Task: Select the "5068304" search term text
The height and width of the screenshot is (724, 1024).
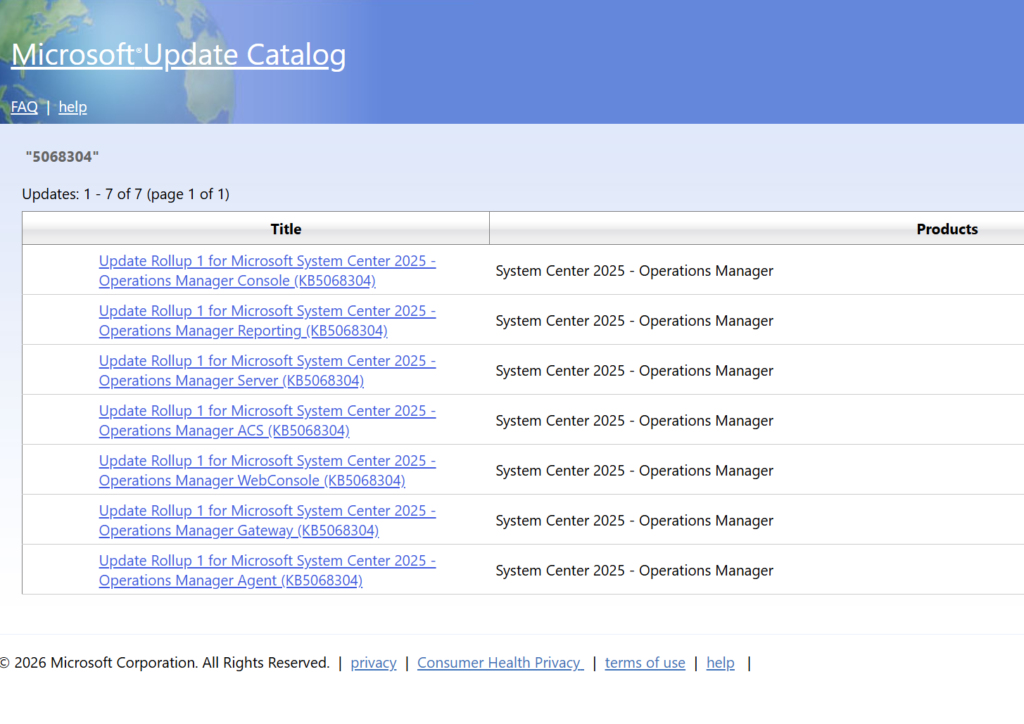Action: (x=62, y=157)
